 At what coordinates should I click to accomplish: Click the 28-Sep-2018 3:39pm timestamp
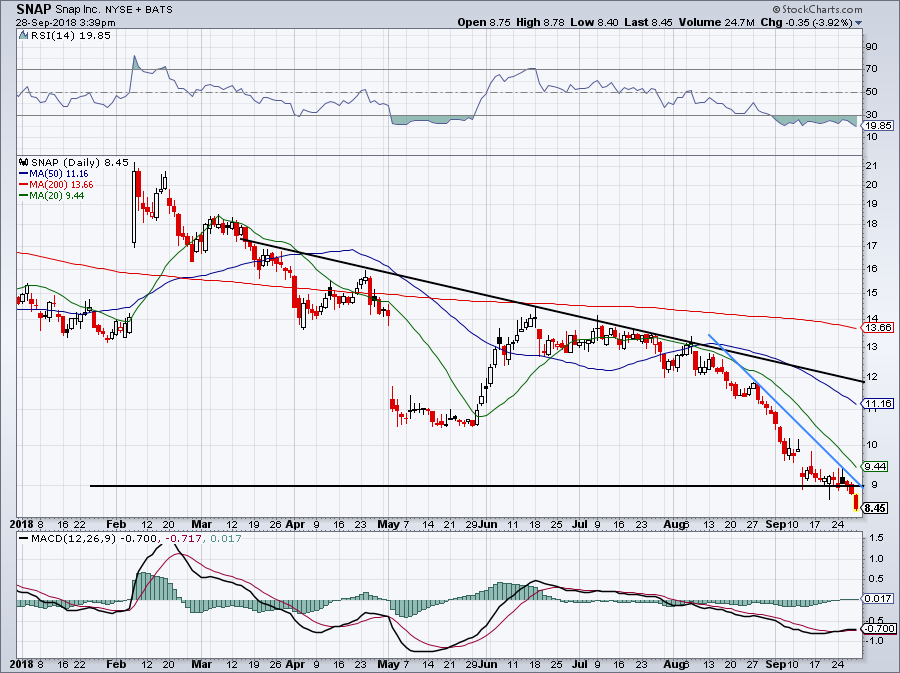65,23
